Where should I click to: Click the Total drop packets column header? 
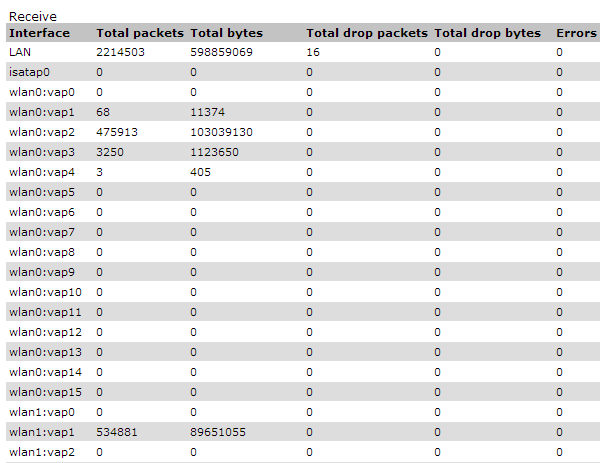(x=367, y=33)
